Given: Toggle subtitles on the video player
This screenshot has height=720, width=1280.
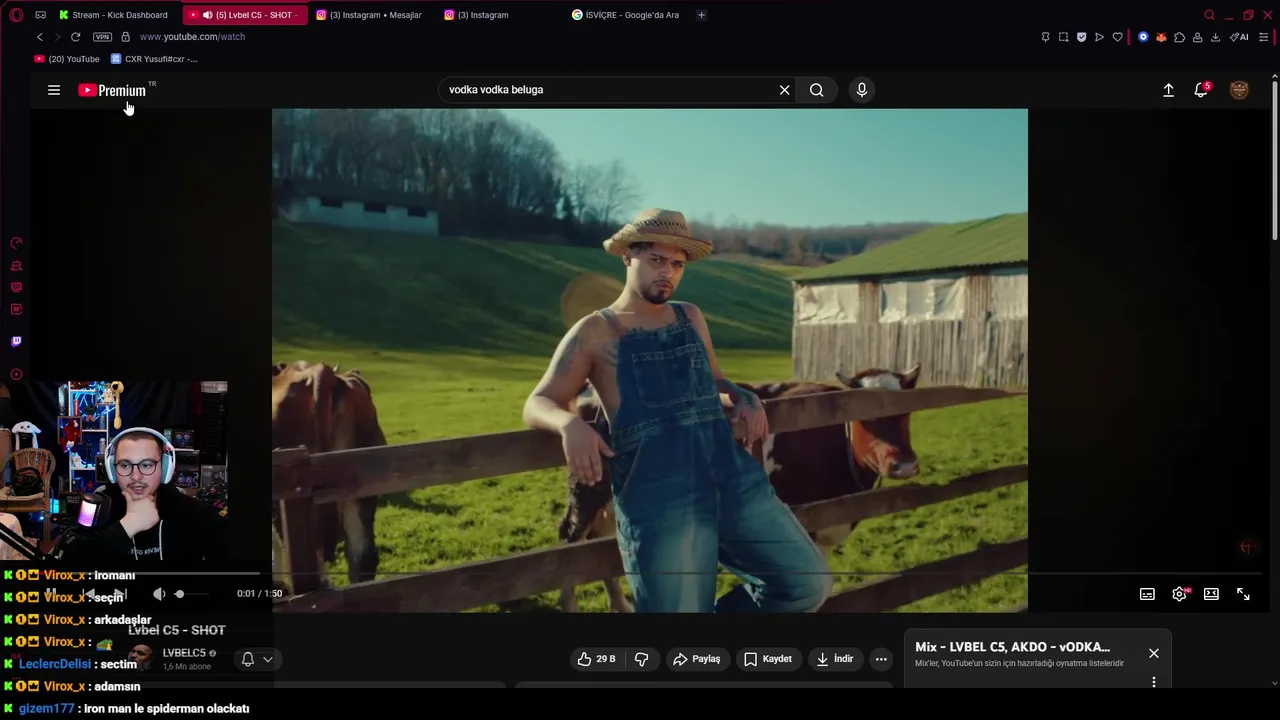Looking at the screenshot, I should coord(1147,594).
